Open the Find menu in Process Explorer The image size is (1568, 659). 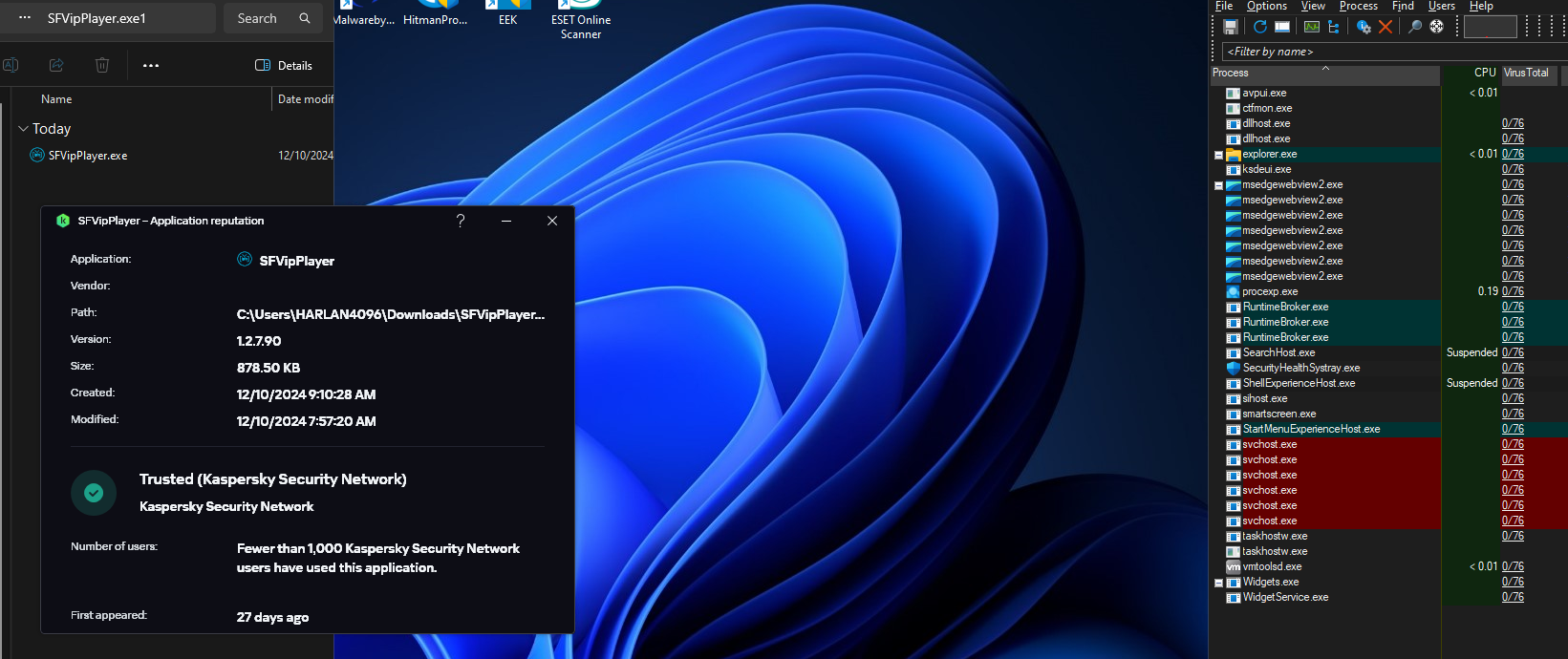coord(1402,7)
